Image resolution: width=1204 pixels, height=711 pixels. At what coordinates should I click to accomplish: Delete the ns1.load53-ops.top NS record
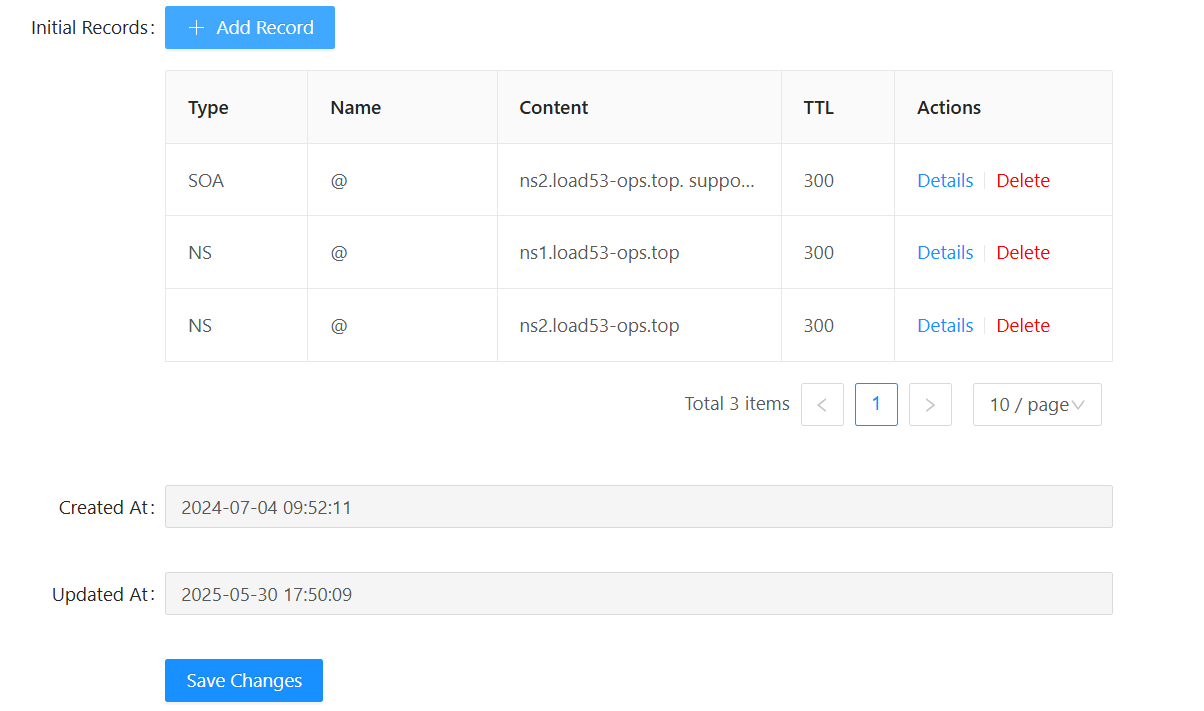[1023, 253]
